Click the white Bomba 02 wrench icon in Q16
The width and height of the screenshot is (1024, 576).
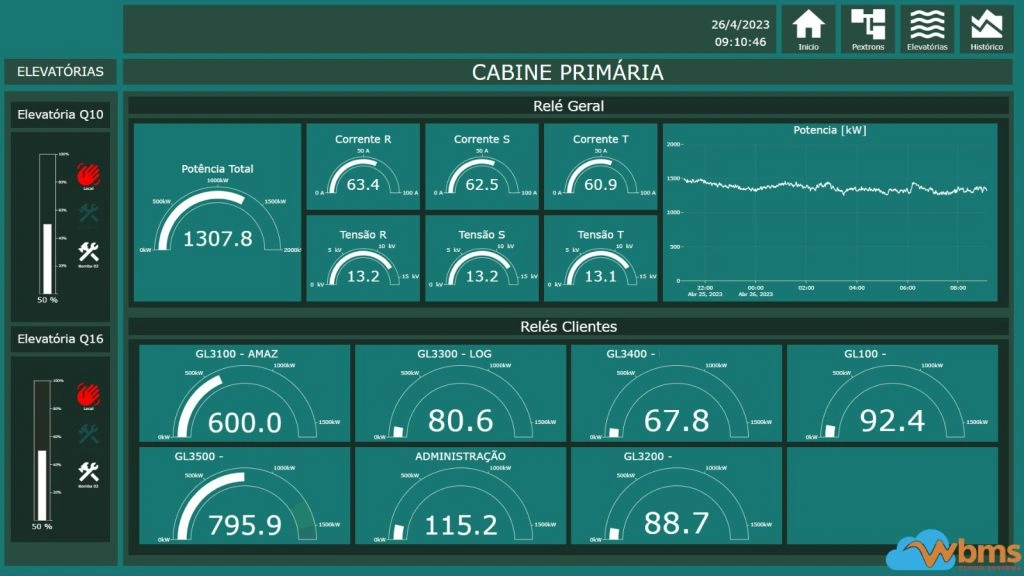pos(88,472)
